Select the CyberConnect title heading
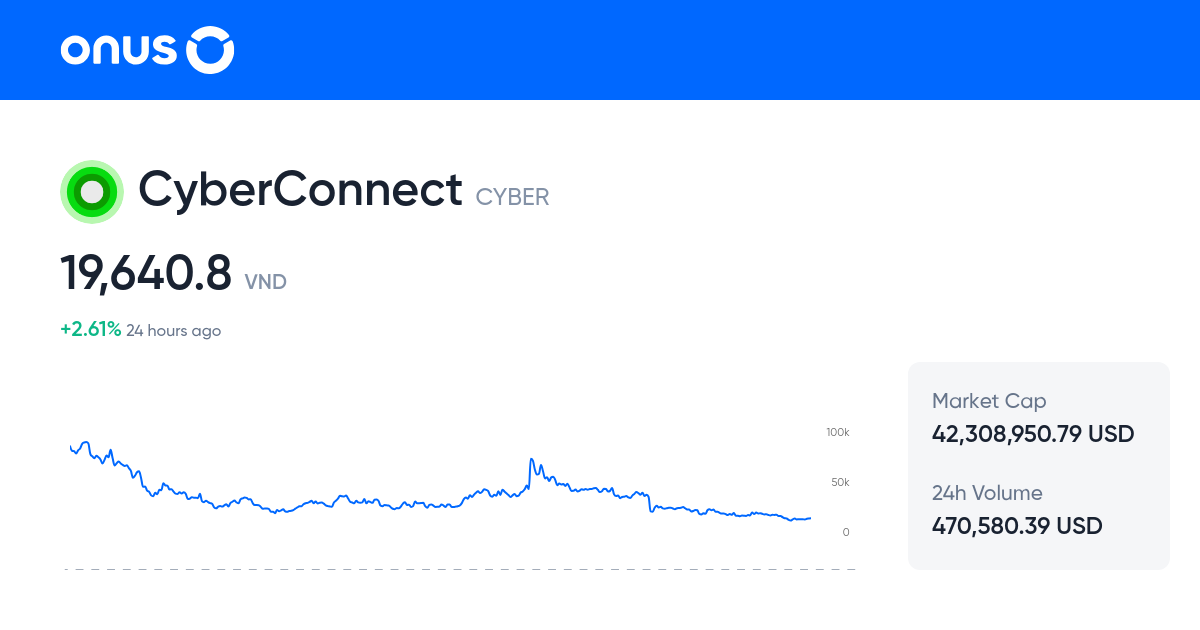The width and height of the screenshot is (1200, 630). coord(300,189)
